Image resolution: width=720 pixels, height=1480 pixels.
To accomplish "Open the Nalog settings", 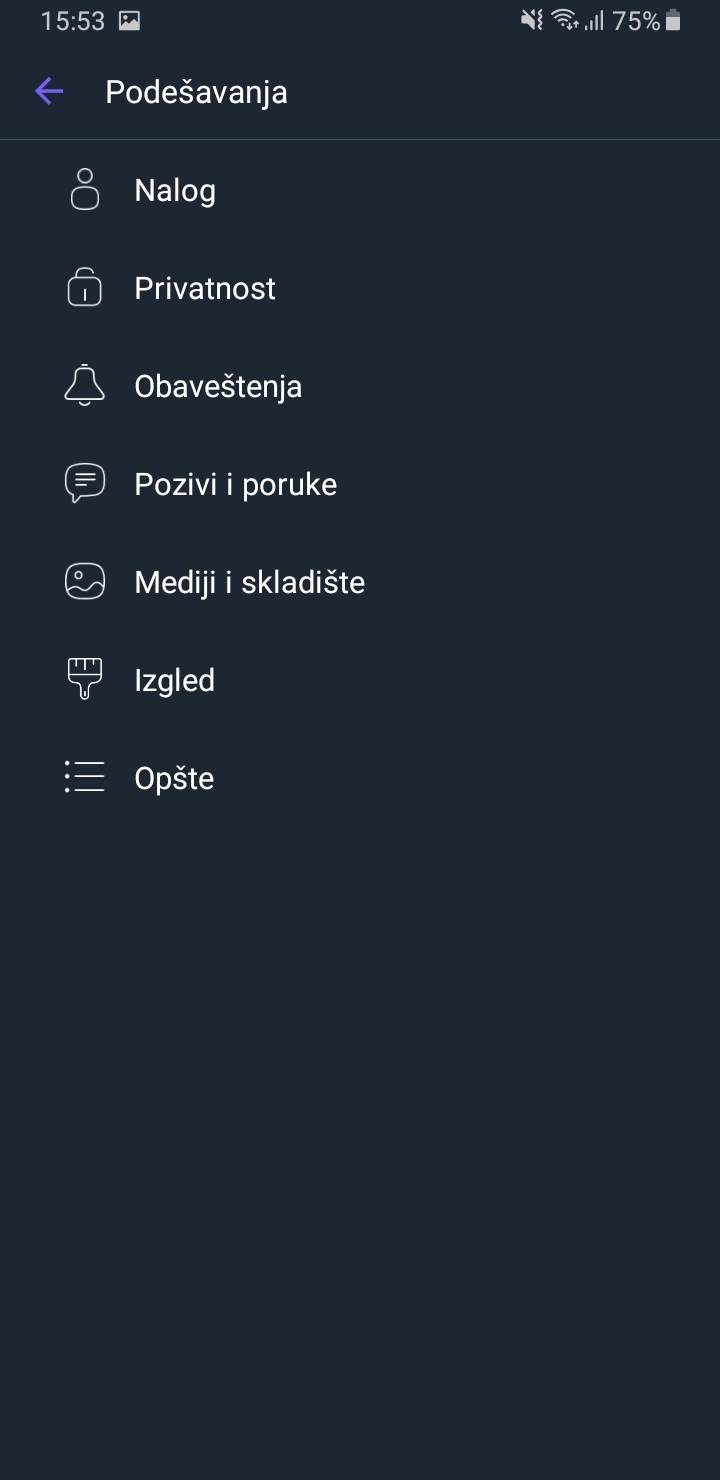I will 175,190.
